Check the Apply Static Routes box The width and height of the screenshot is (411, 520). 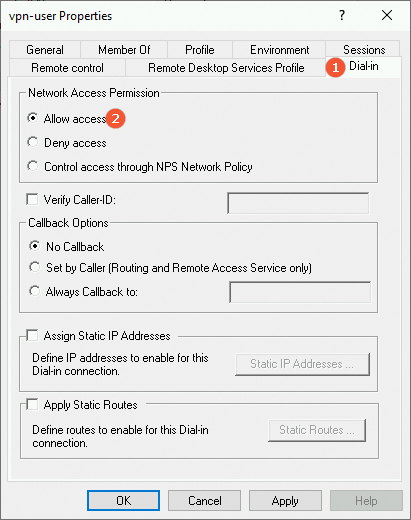tap(32, 404)
